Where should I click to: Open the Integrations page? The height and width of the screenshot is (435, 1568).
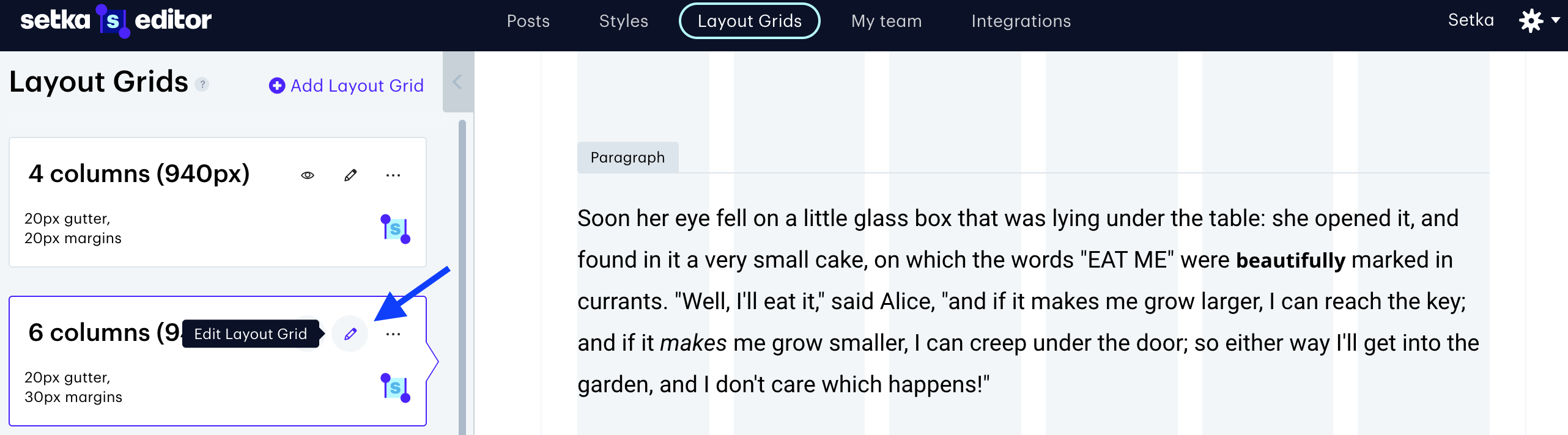[1021, 21]
